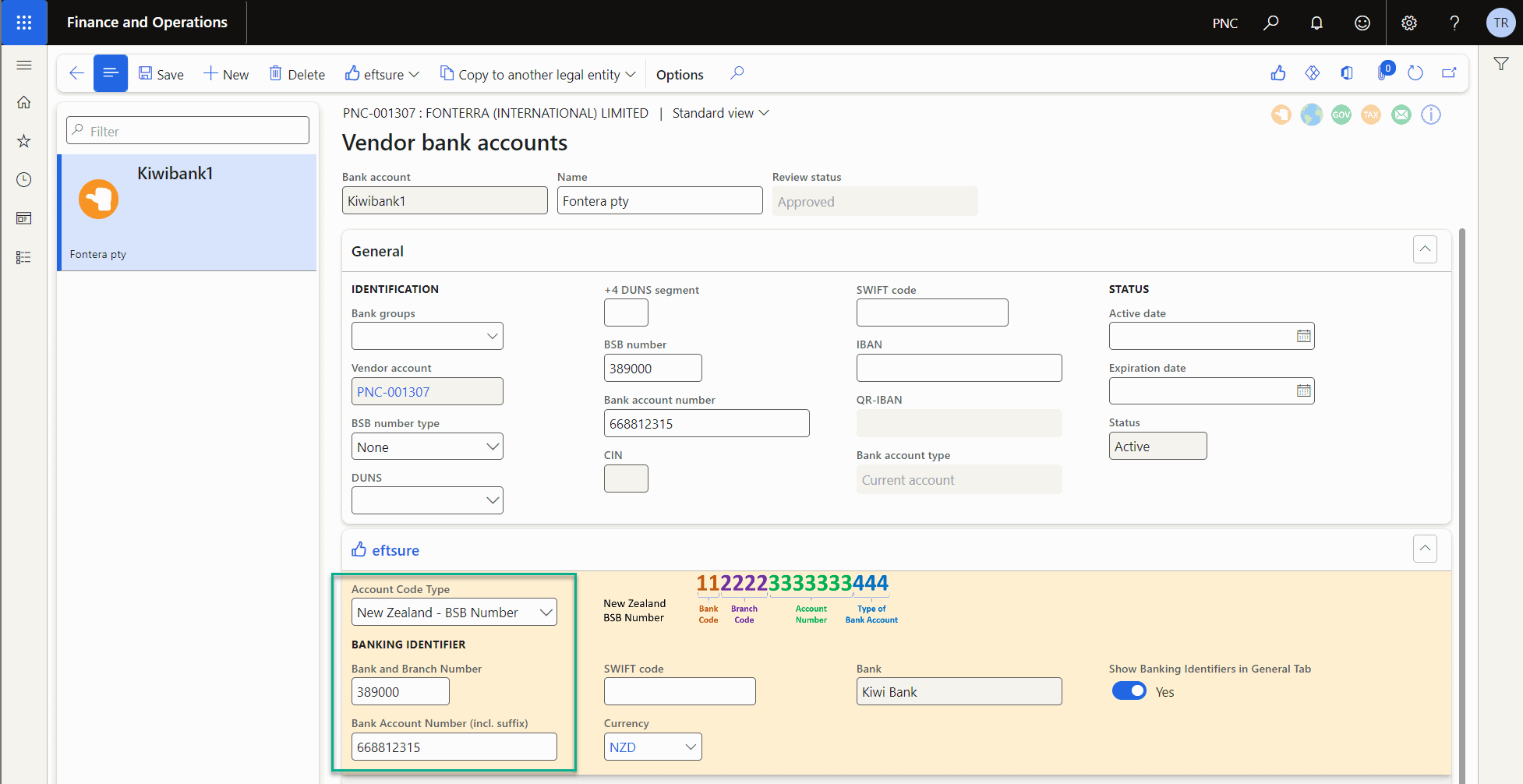This screenshot has height=784, width=1523.
Task: Open the feedback smiley icon
Action: pyautogui.click(x=1362, y=23)
